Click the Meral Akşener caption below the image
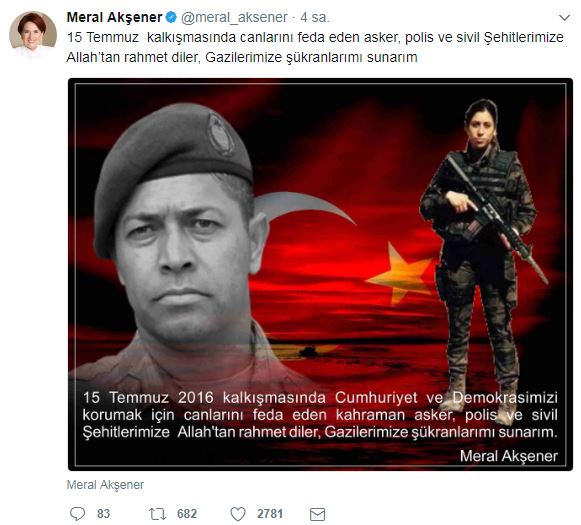The width and height of the screenshot is (581, 525). coord(105,485)
